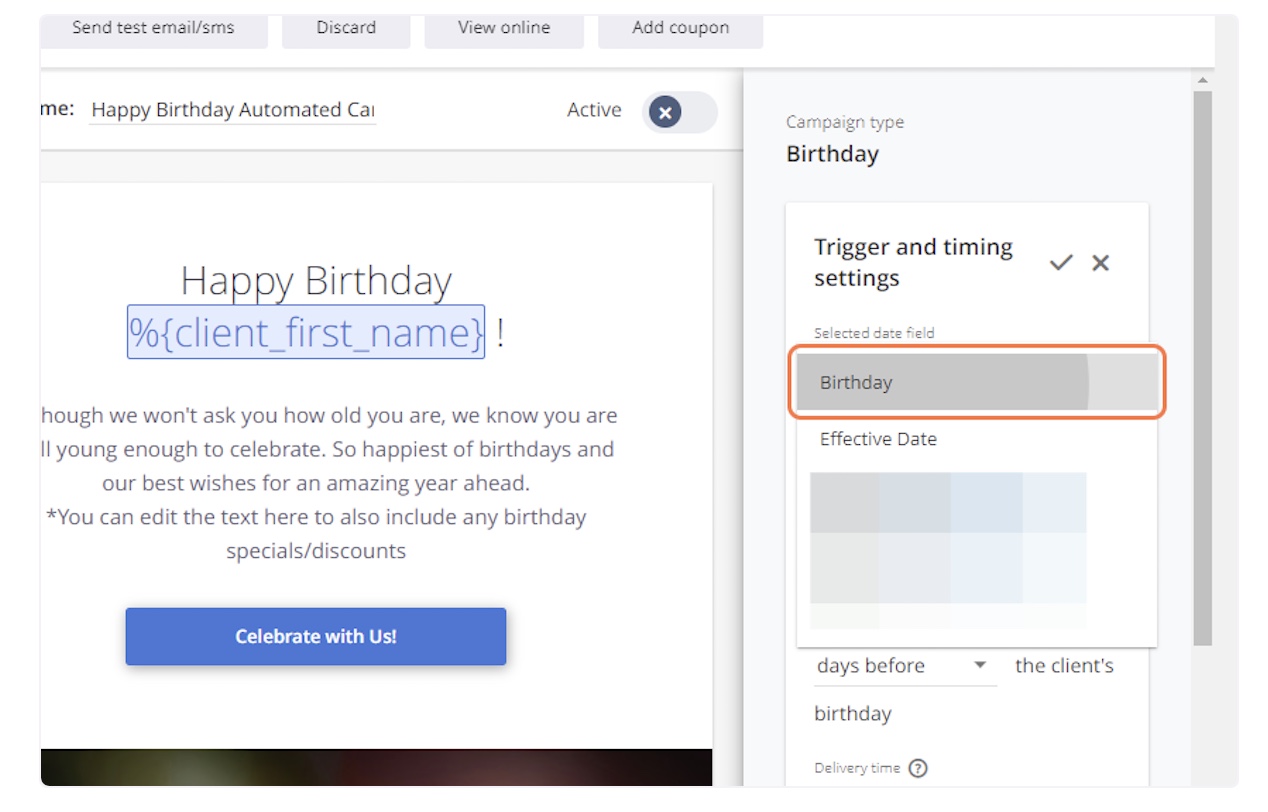Open the days before dropdown
1268x812 pixels.
(x=904, y=666)
